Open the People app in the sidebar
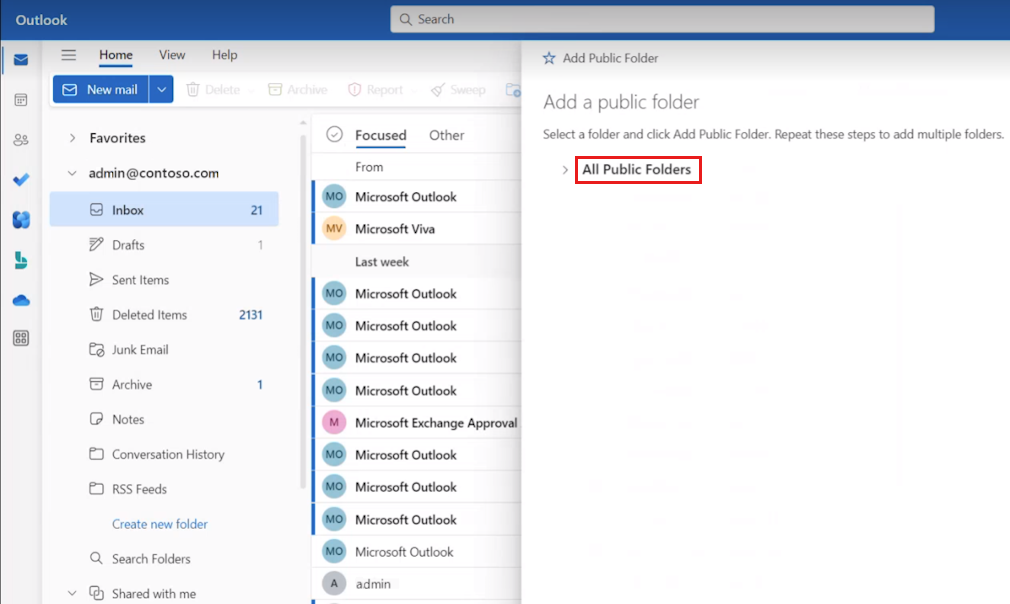This screenshot has height=604, width=1010. tap(20, 140)
